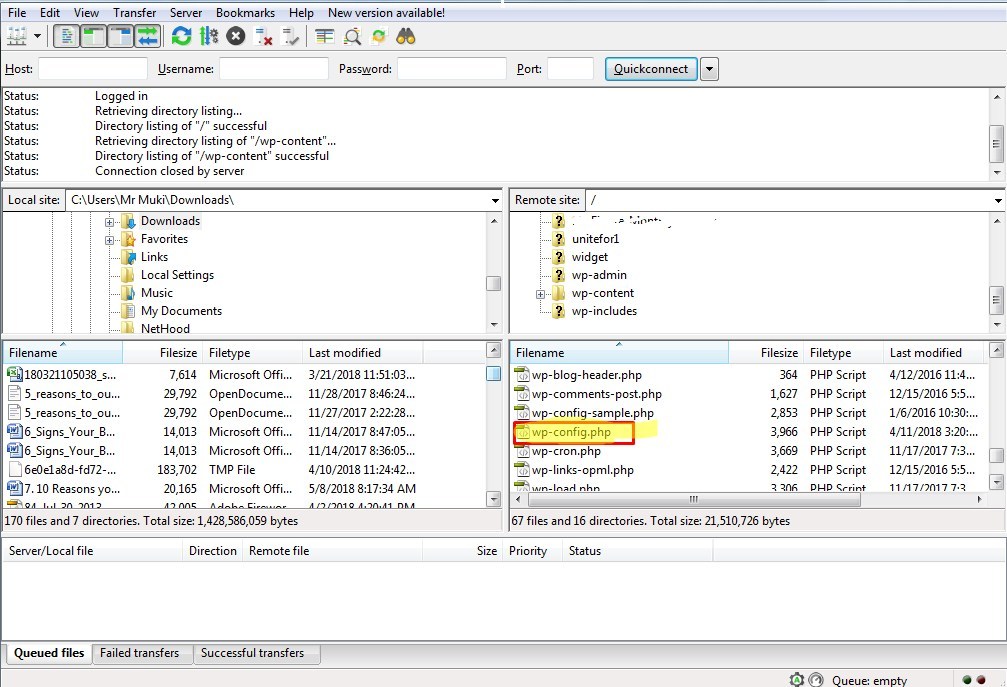The image size is (1007, 687).
Task: Sort remote files by Last modified header
Action: [934, 352]
